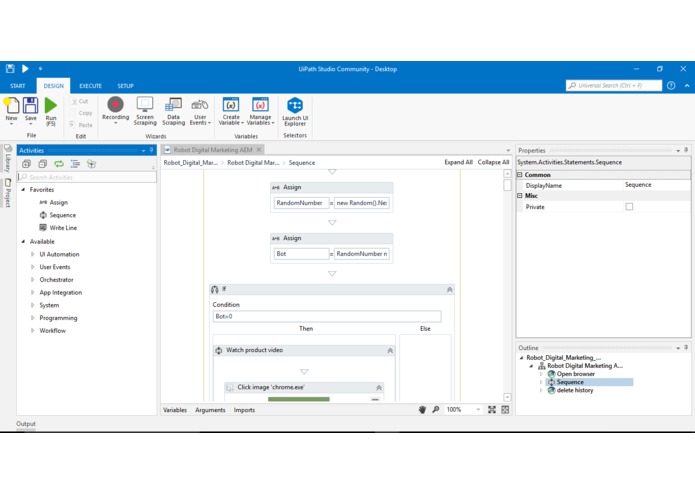Collapse the Available tree group
This screenshot has width=695, height=494.
point(23,241)
